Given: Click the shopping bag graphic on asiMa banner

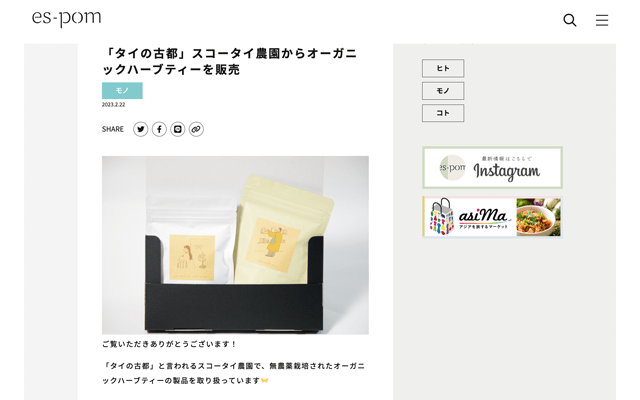Looking at the screenshot, I should coord(442,217).
